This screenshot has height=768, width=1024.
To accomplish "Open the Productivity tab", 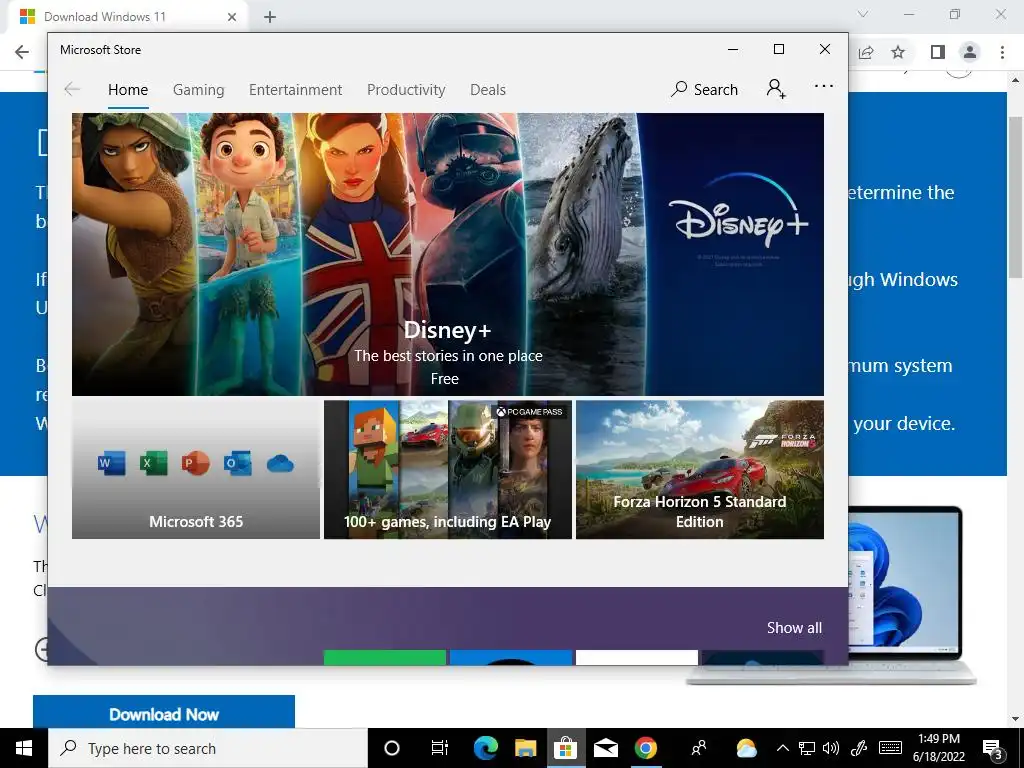I will coord(406,89).
